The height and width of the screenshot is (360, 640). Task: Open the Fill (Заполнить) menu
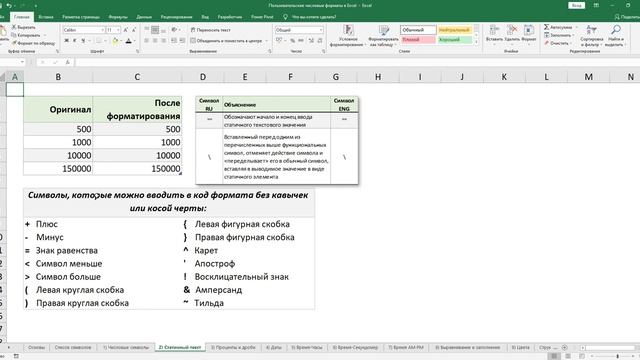point(558,35)
